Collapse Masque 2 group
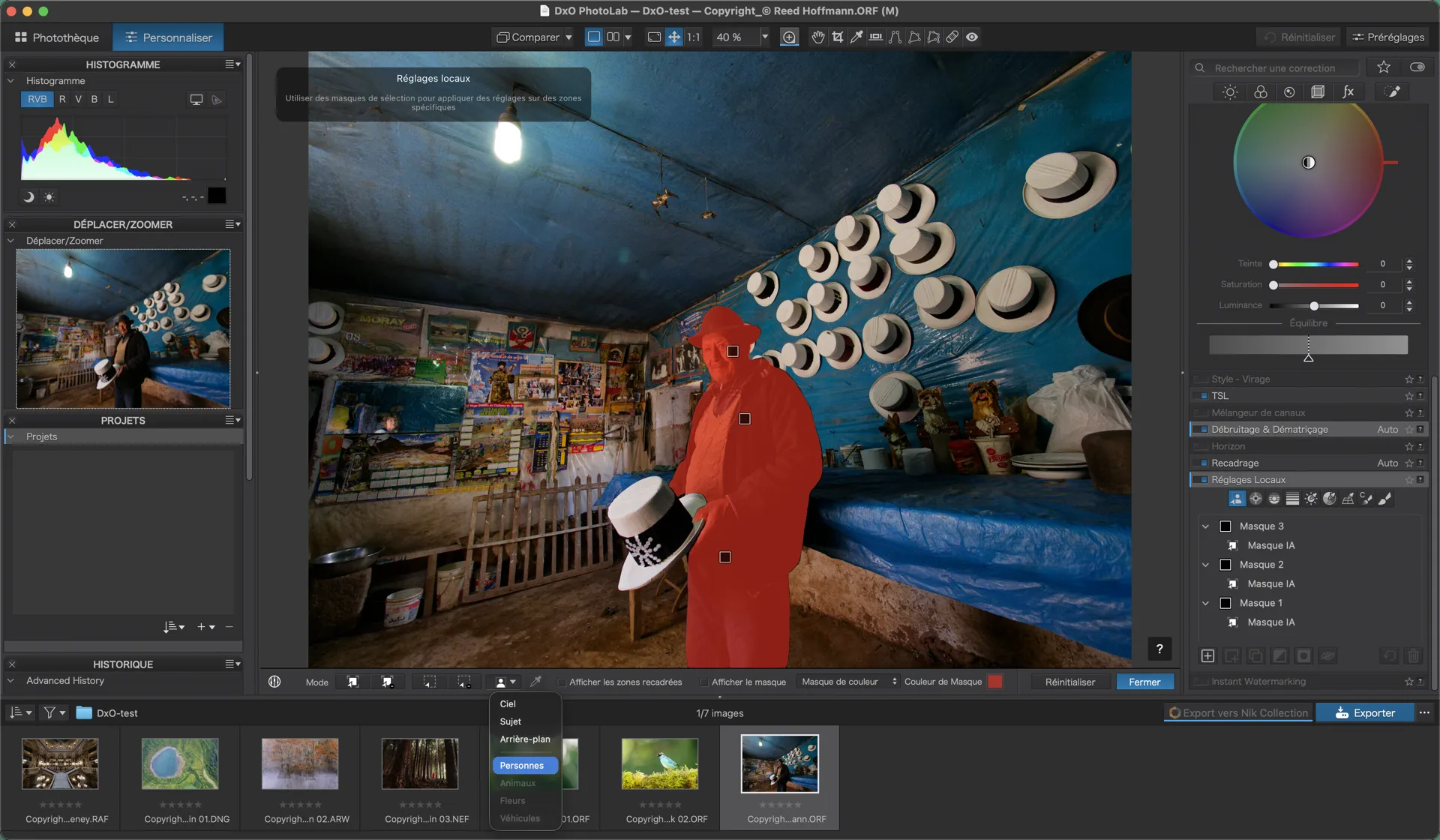1440x840 pixels. 1205,565
